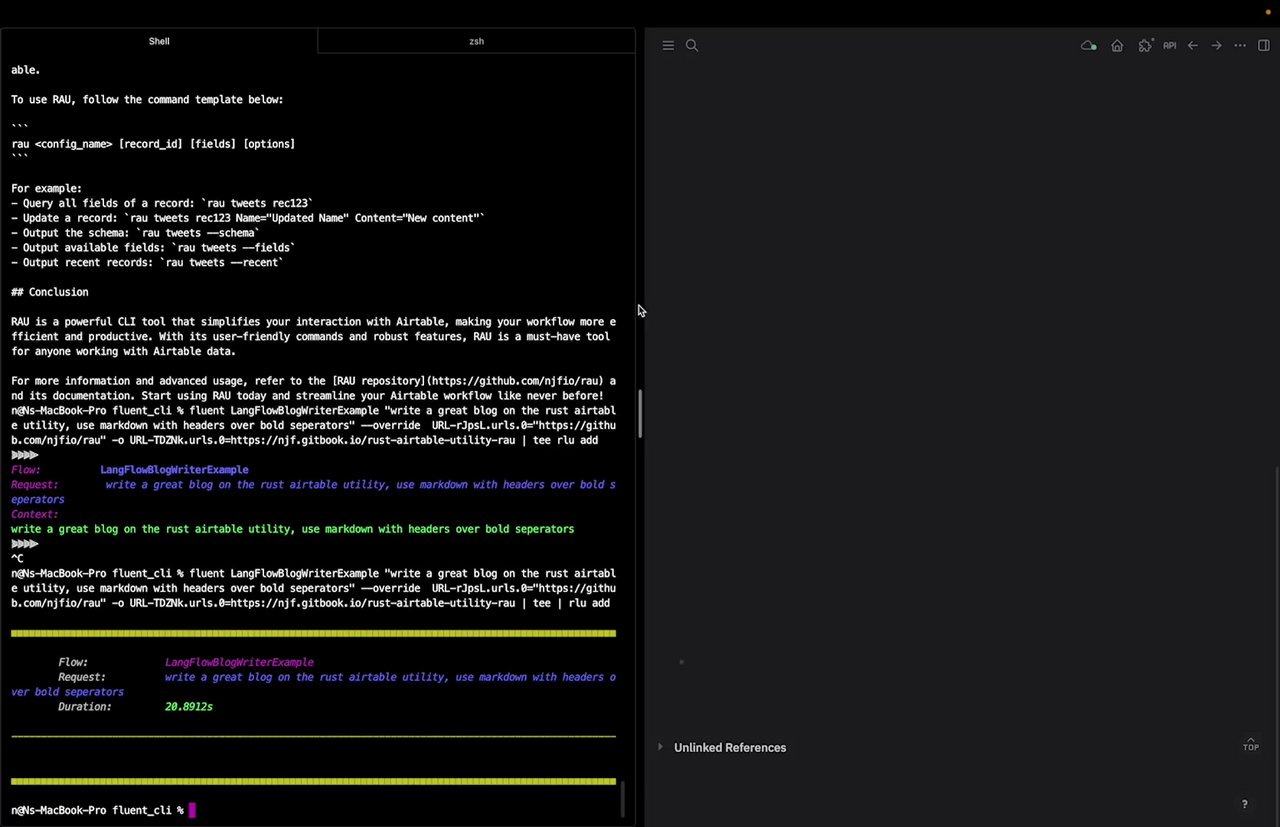Click 'RAU is a powerful CLI tool' paragraph

pyautogui.click(x=313, y=337)
